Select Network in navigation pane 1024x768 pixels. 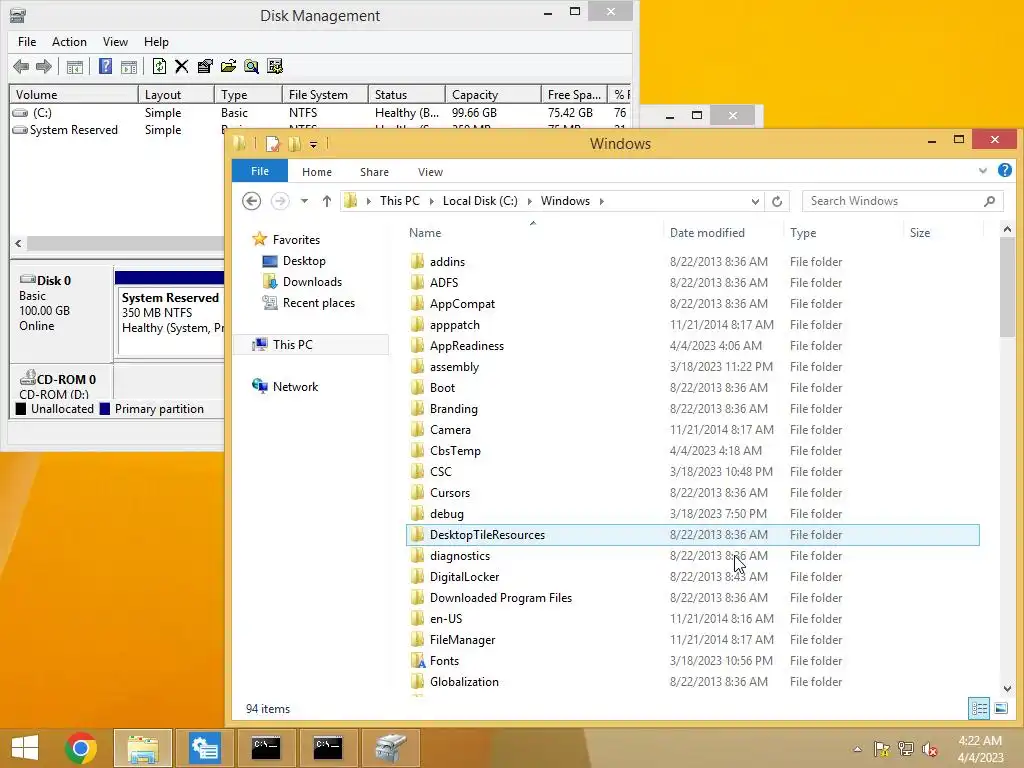(x=295, y=387)
